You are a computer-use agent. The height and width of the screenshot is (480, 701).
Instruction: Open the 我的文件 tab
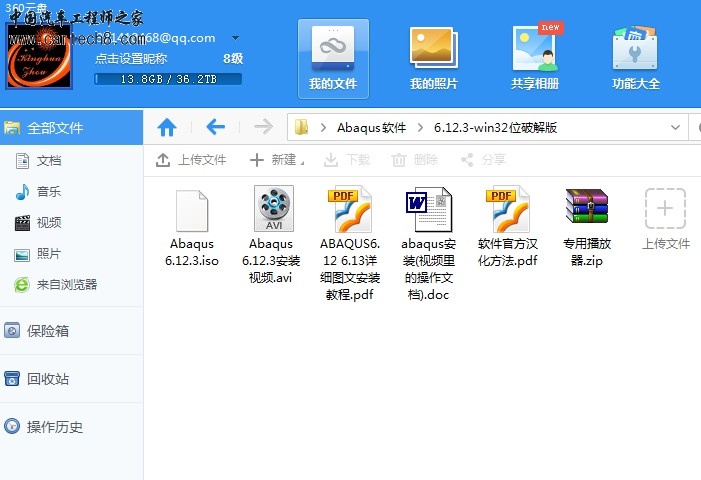pos(333,58)
